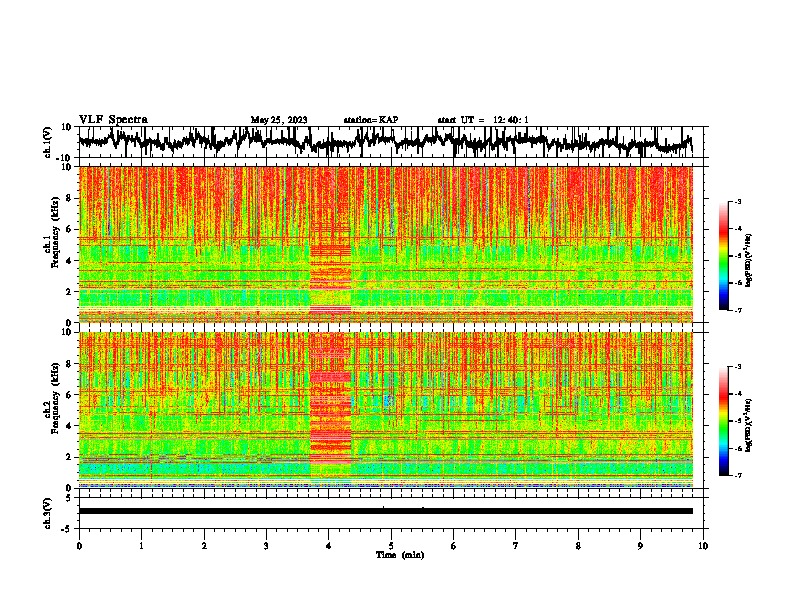792x612 pixels.
Task: Click the time axis tick label "5"
Action: tap(391, 546)
